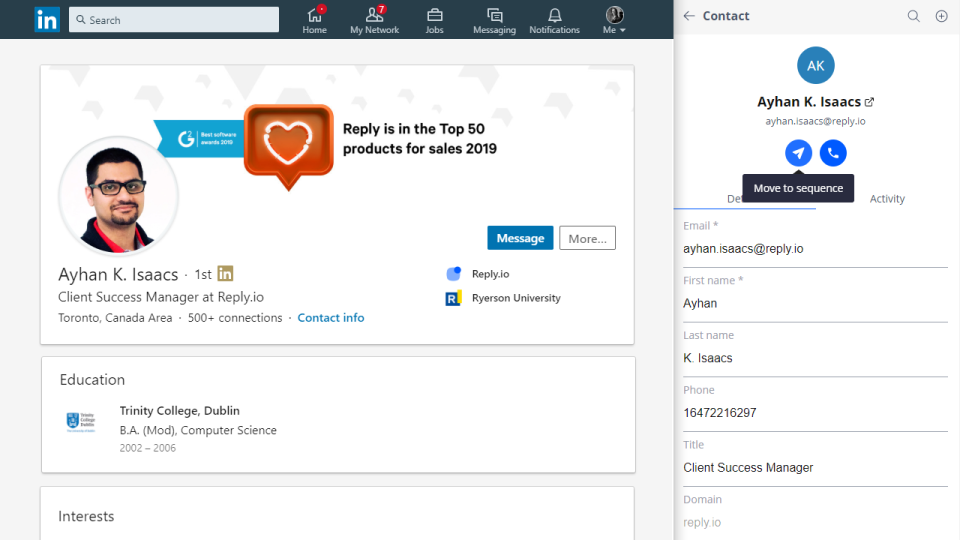The image size is (960, 540).
Task: Click the LinkedIn premium badge icon
Action: [225, 273]
